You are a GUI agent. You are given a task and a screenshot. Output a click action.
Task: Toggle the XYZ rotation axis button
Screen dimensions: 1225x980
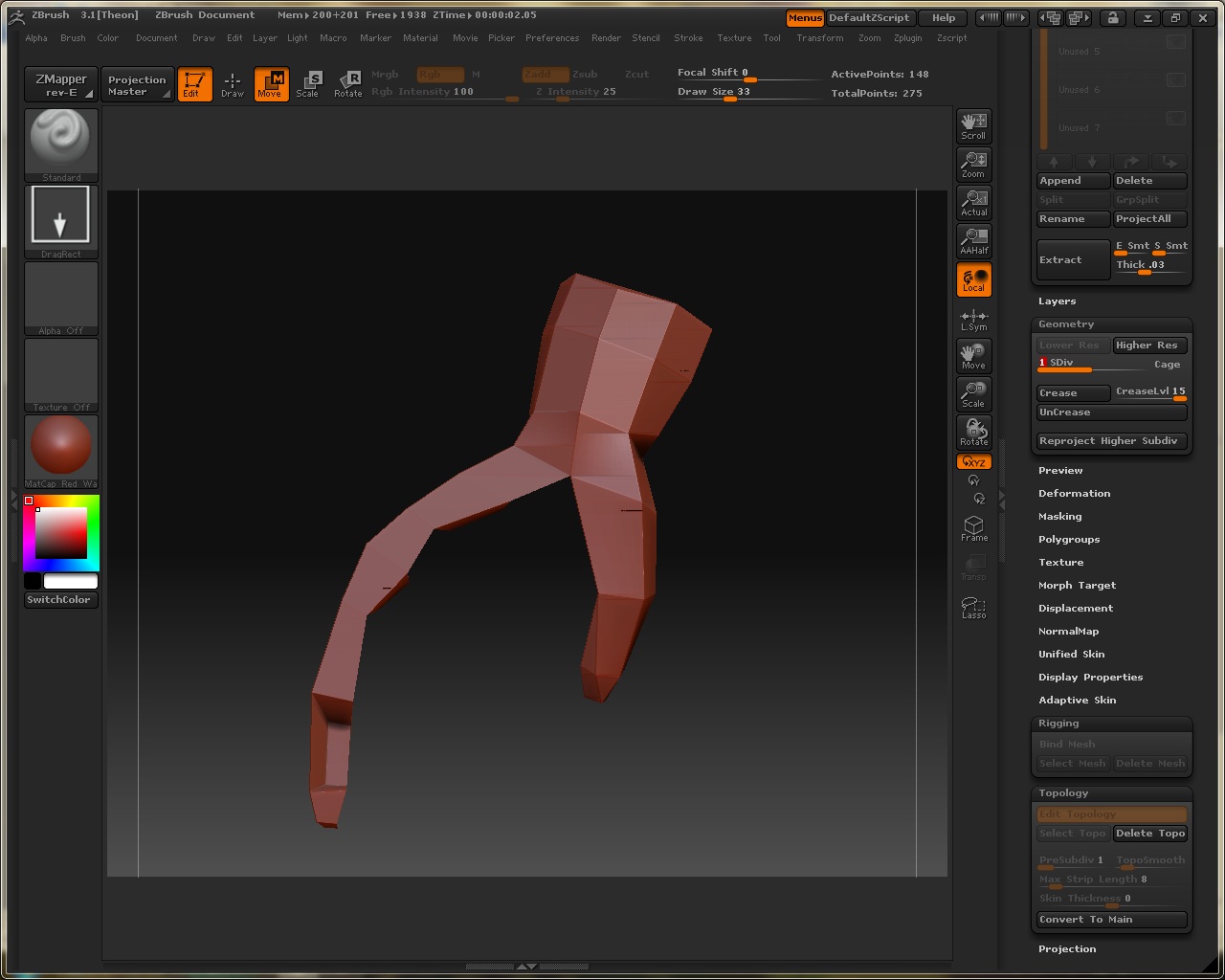[x=973, y=462]
